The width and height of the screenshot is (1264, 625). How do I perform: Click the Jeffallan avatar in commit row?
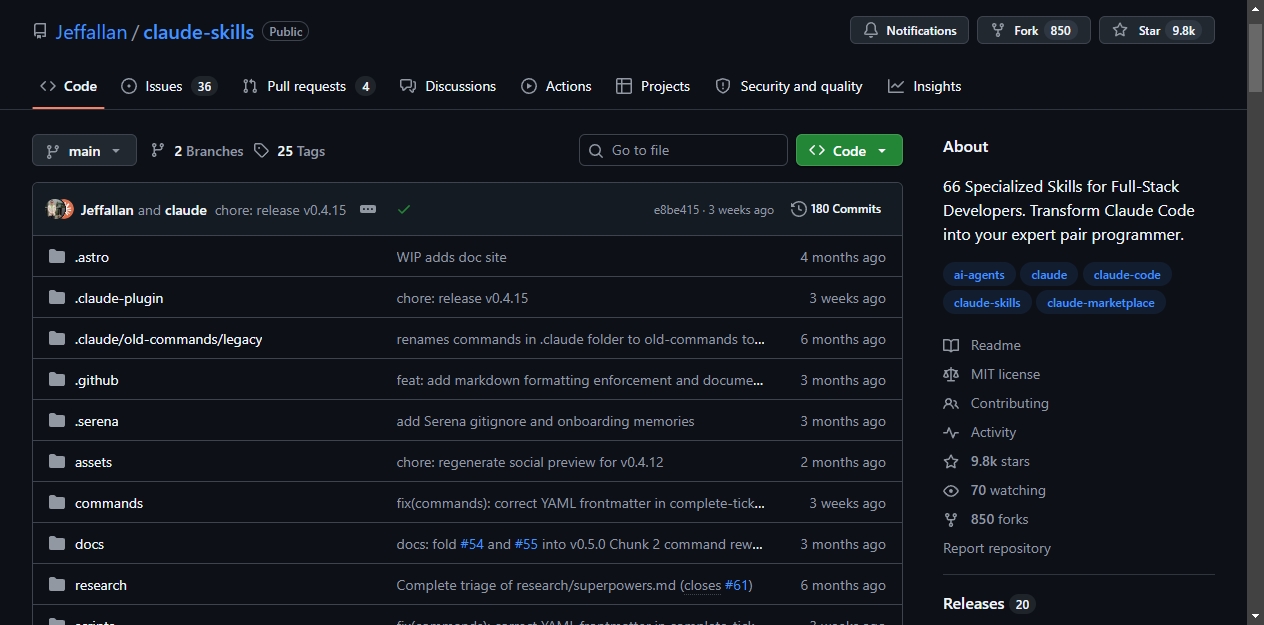coord(55,209)
